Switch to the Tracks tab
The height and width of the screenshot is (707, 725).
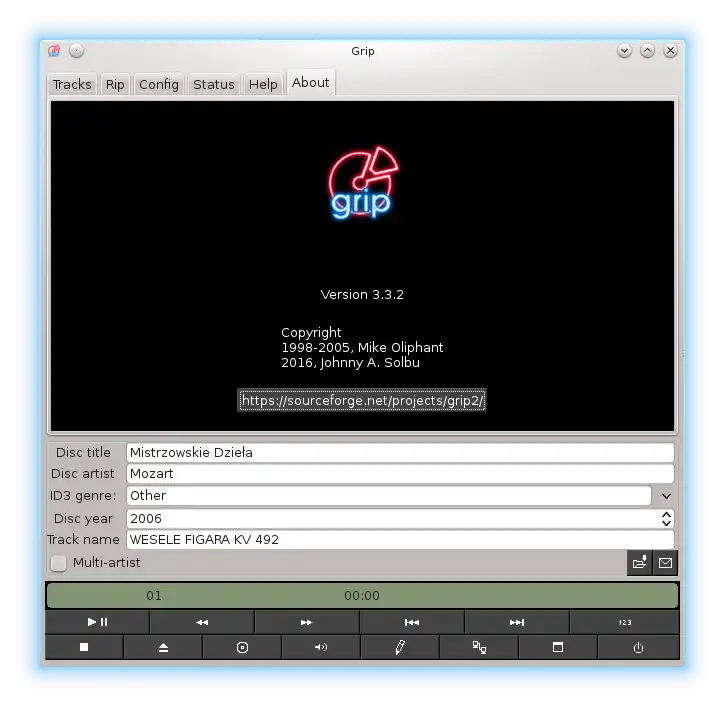click(x=72, y=85)
